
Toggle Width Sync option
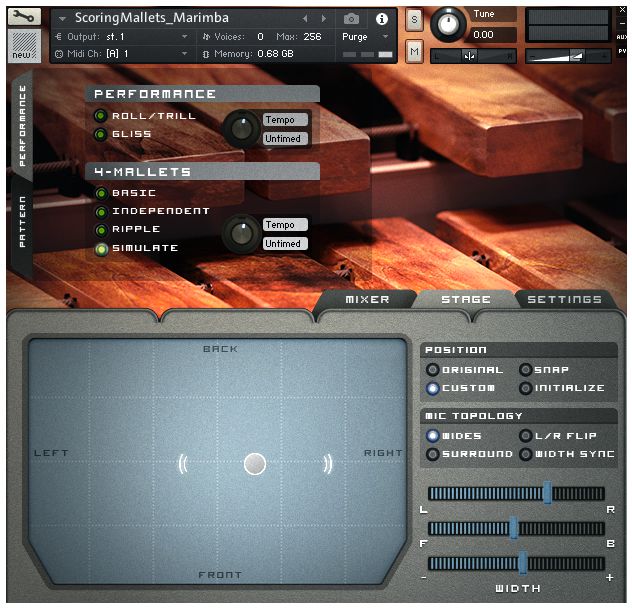[525, 454]
